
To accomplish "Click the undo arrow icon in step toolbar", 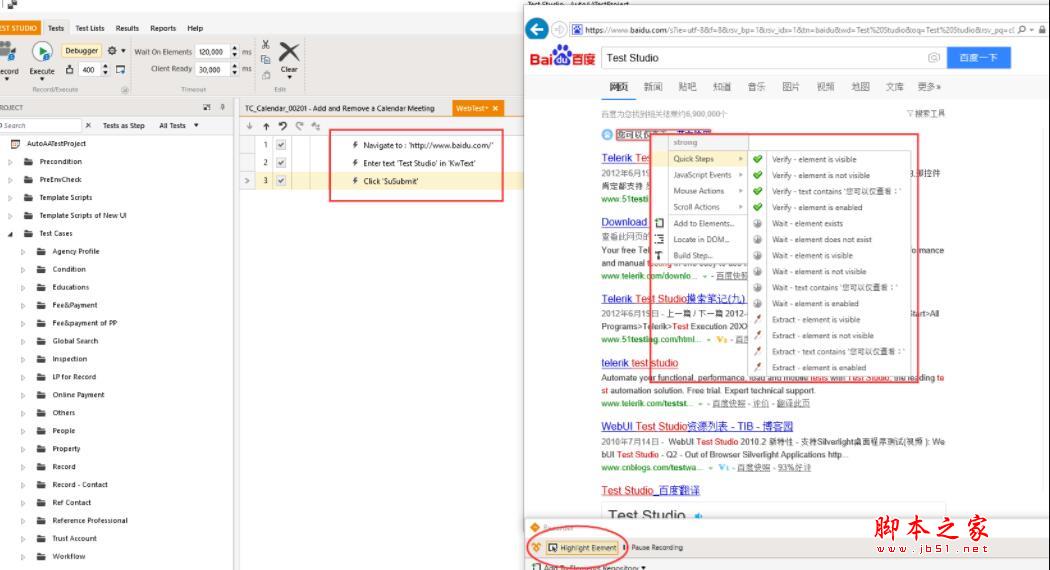I will pyautogui.click(x=283, y=126).
